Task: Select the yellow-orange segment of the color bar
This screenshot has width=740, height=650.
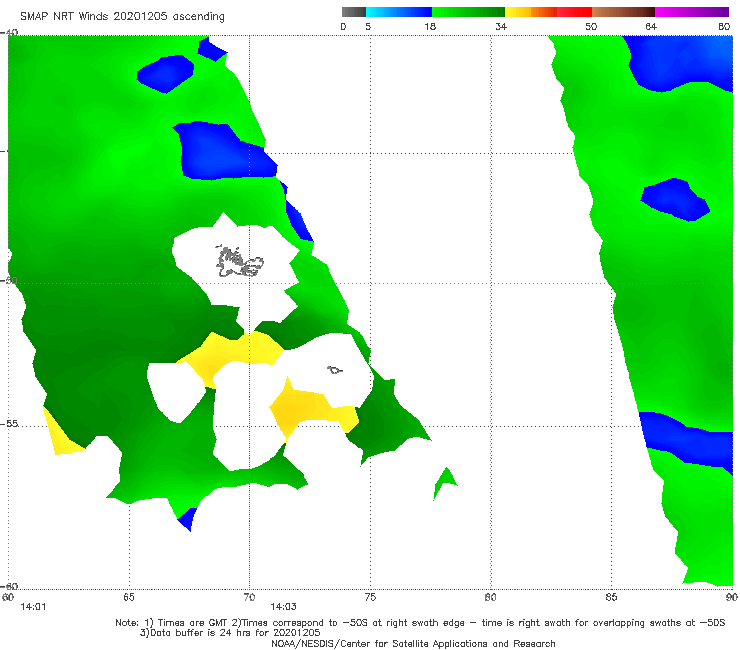Action: coord(531,12)
